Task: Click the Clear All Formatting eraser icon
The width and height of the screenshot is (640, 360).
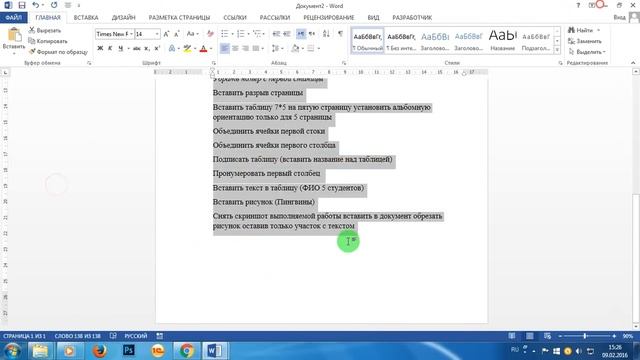Action: pos(210,34)
